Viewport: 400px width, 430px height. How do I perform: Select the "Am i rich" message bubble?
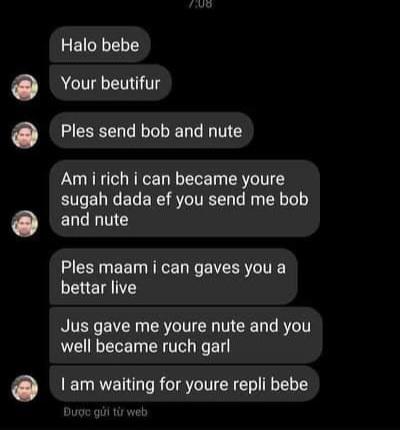click(184, 199)
